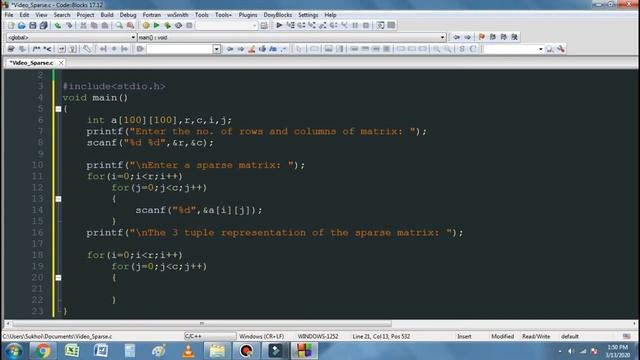Viewport: 640px width, 360px height.
Task: Expand the search text dropdown arrow
Action: [x=216, y=49]
